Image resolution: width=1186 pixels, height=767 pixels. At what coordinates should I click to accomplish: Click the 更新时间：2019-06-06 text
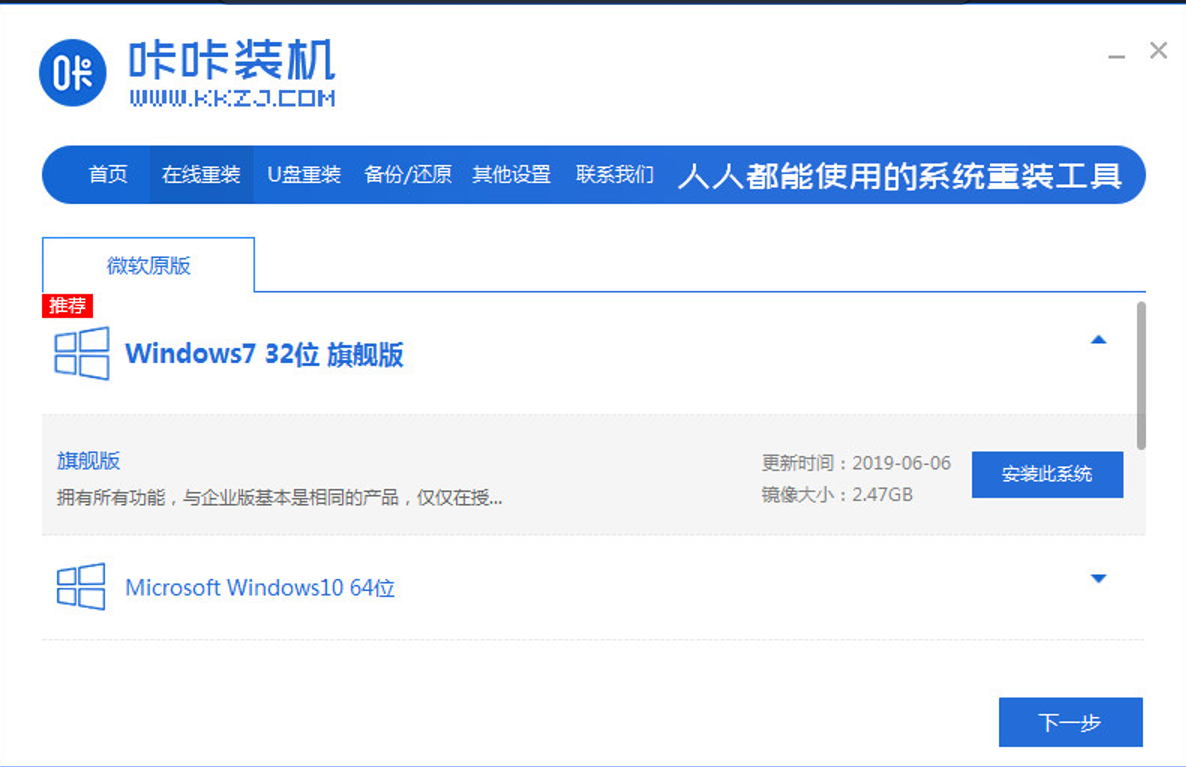856,463
